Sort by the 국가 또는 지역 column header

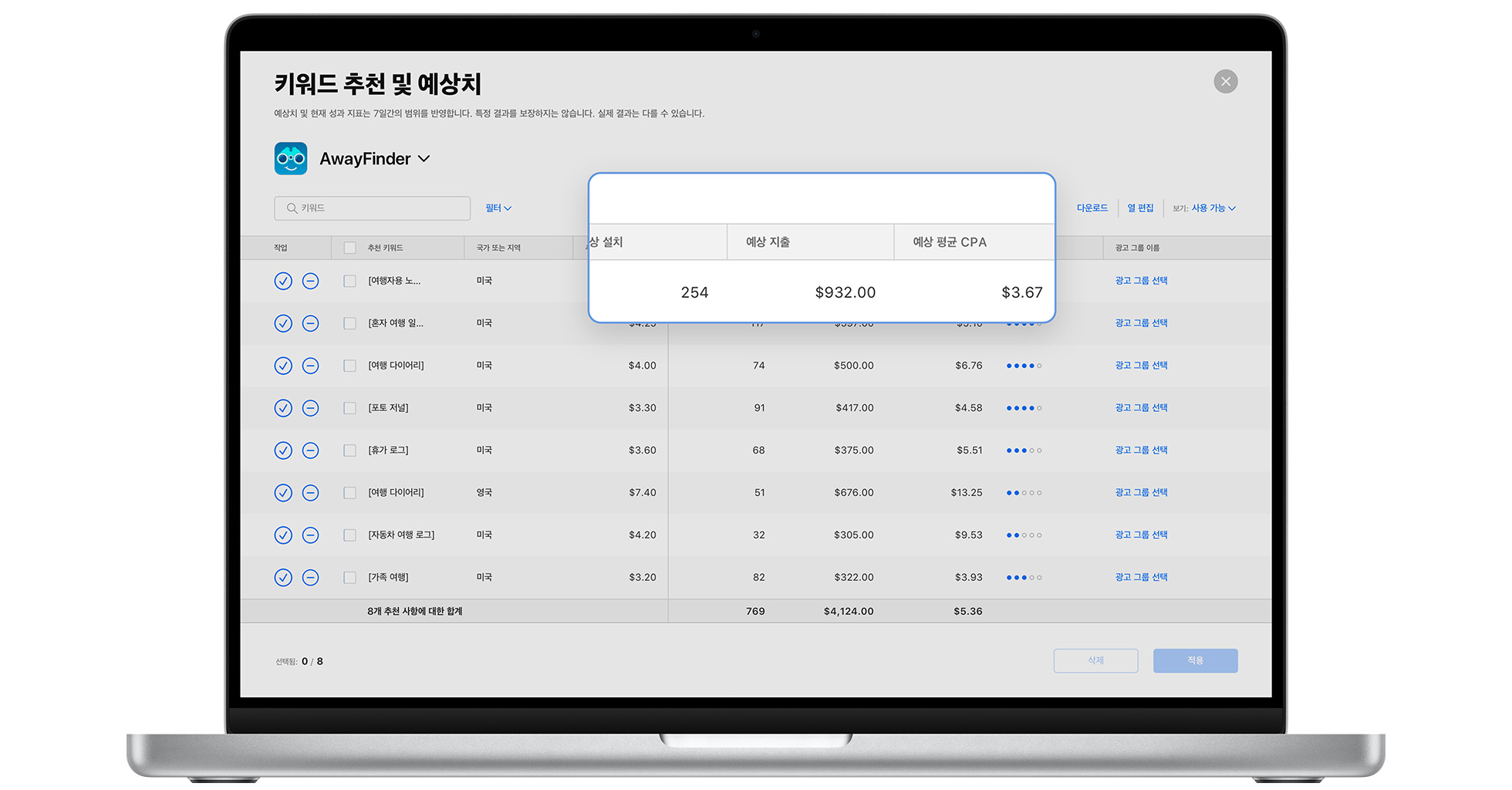coord(498,248)
